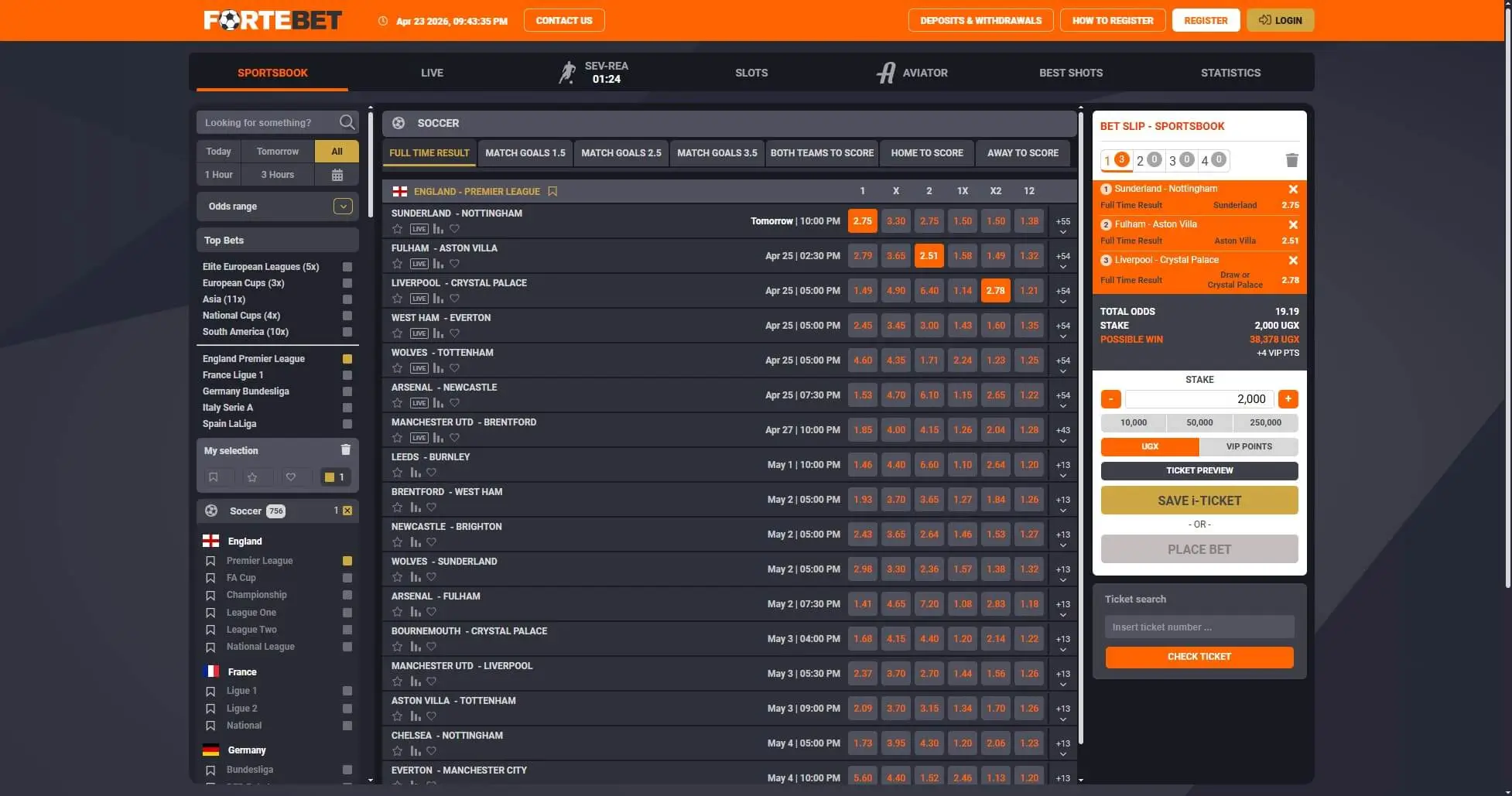
Task: Click heart icon for Liverpool - Crystal Palace
Action: pos(455,299)
